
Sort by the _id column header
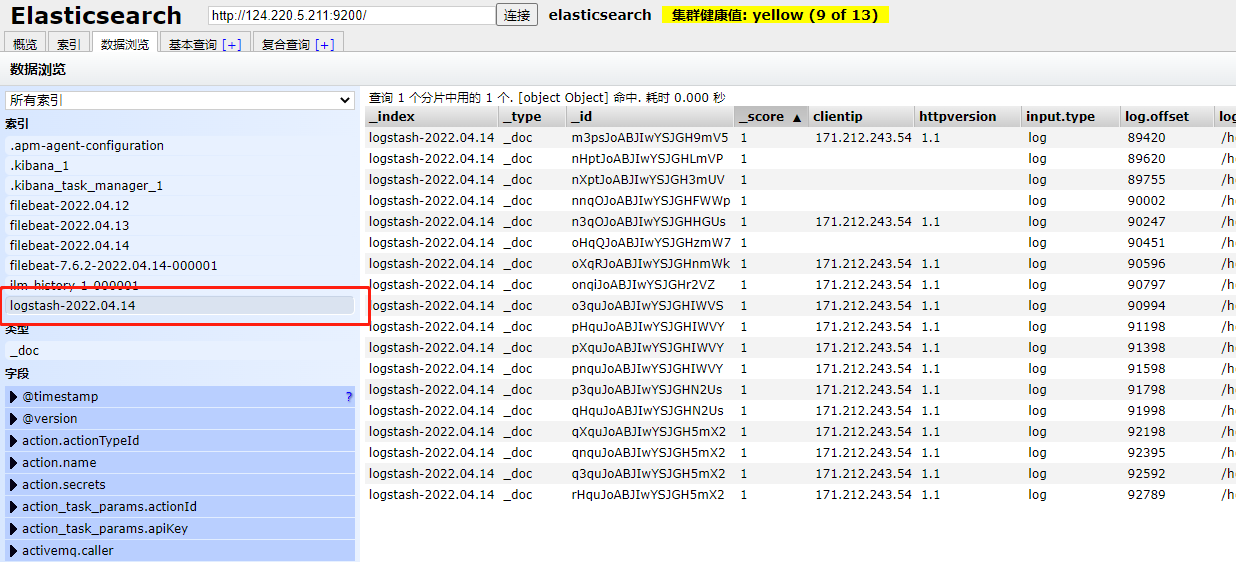pyautogui.click(x=651, y=116)
